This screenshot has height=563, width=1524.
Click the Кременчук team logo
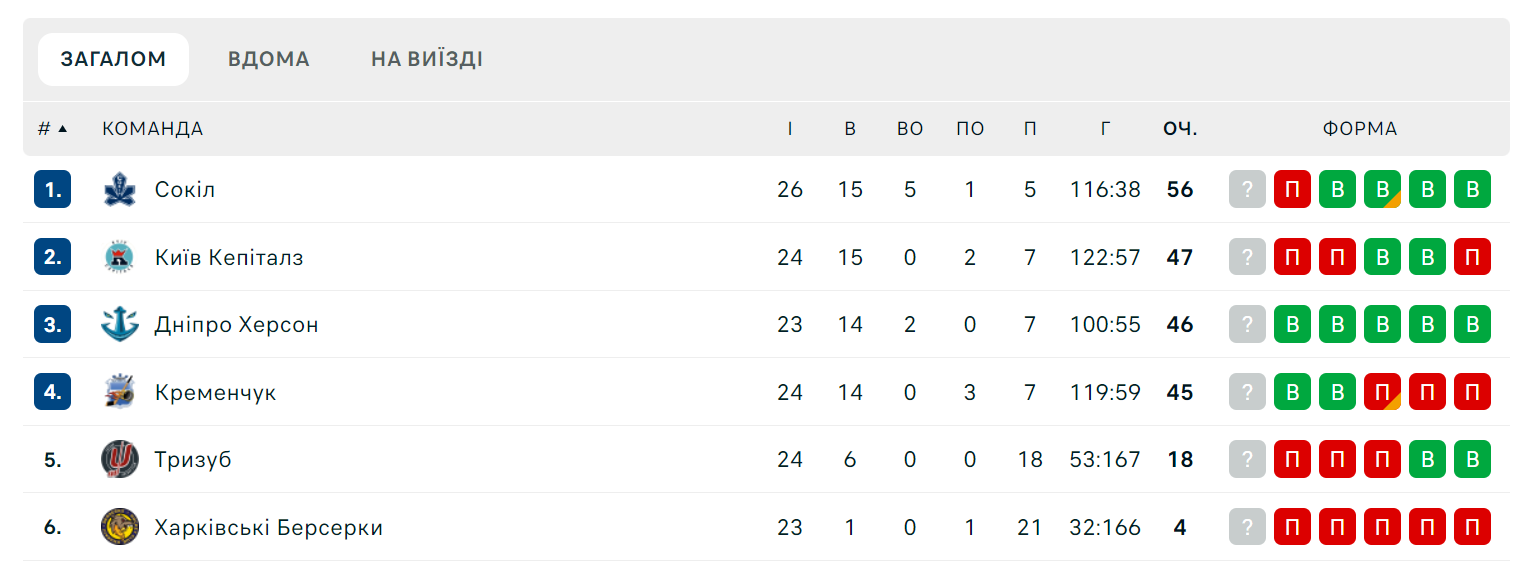click(x=120, y=392)
